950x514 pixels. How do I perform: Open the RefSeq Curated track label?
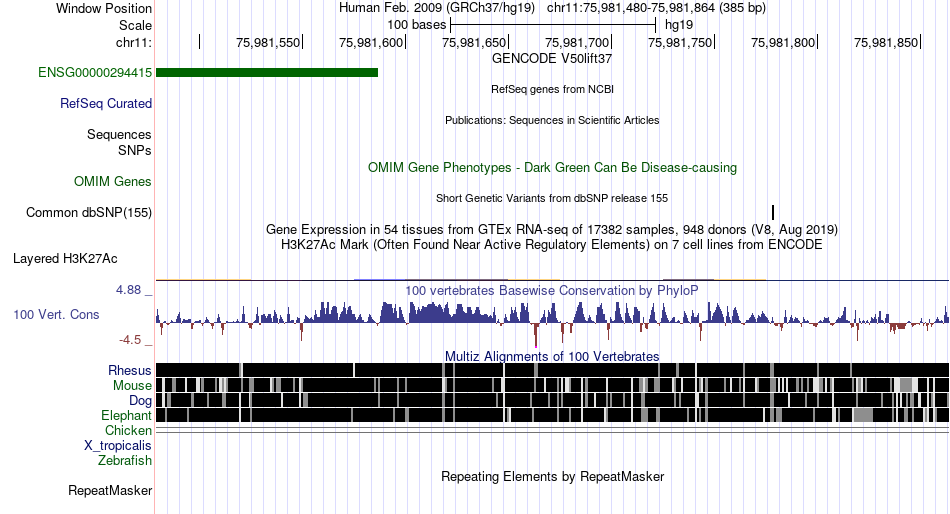[105, 104]
